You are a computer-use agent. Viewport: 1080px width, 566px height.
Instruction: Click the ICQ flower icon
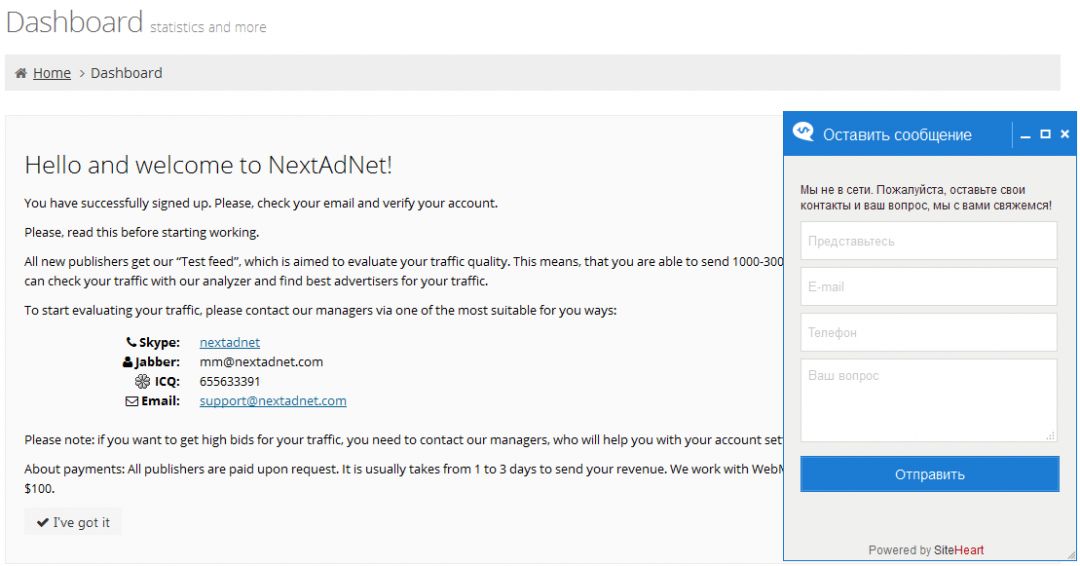tap(142, 381)
